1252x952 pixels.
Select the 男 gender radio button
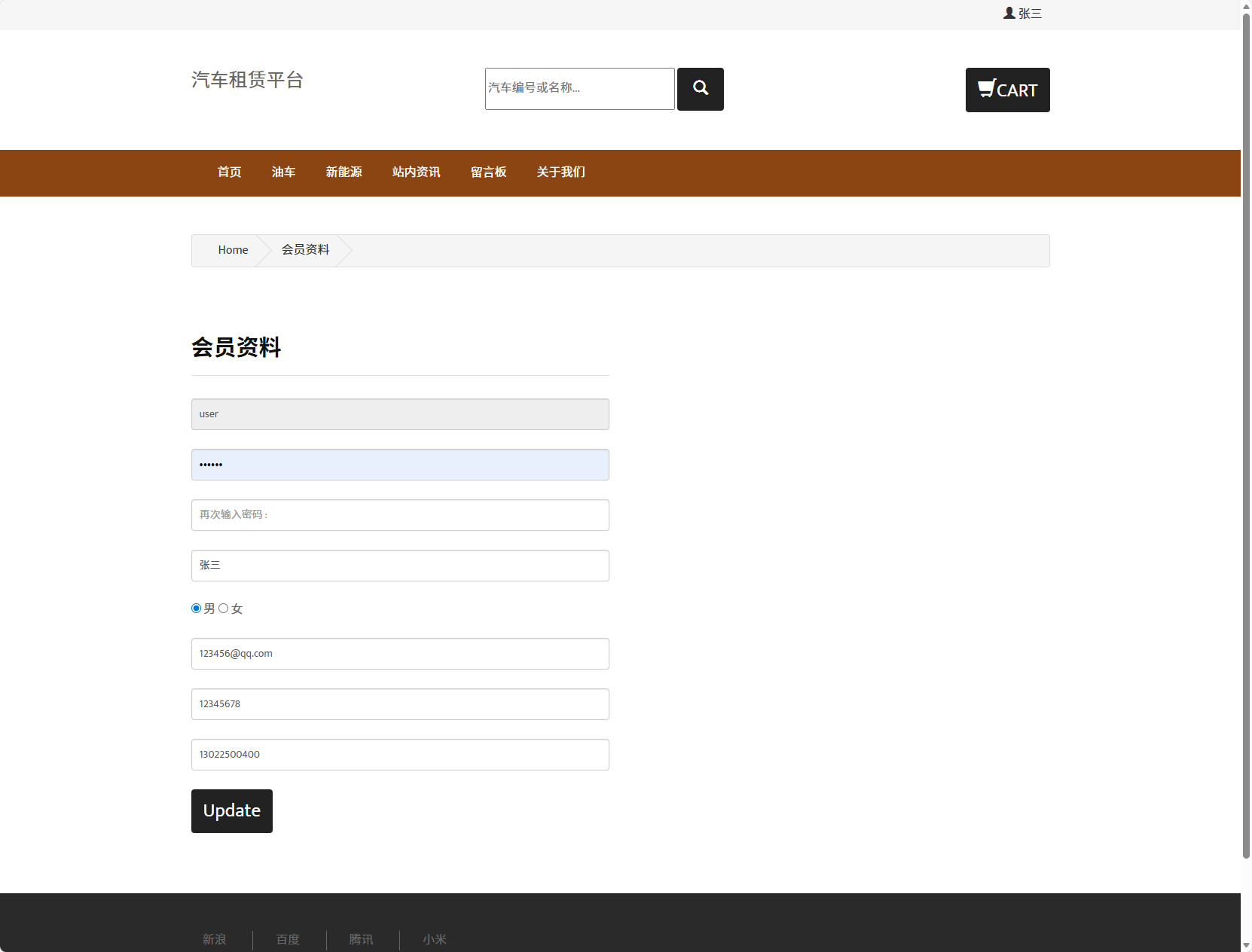pyautogui.click(x=195, y=609)
